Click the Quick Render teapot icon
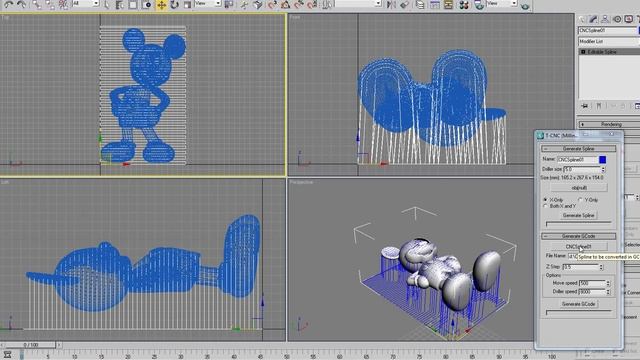This screenshot has width=640, height=360. click(x=525, y=5)
